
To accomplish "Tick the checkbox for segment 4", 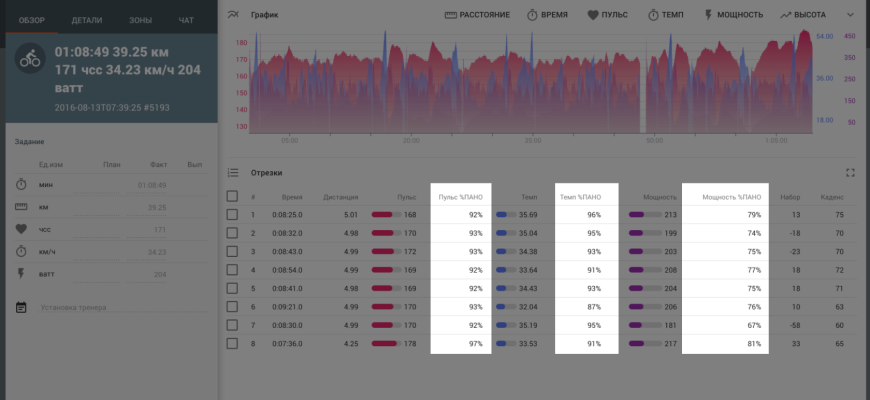I will point(233,270).
